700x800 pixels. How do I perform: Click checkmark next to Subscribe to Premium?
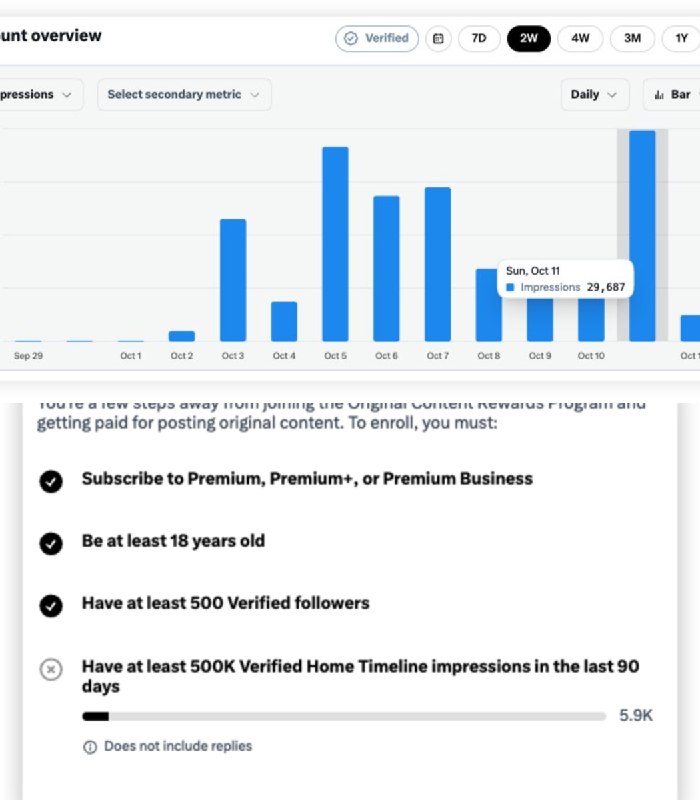[51, 481]
